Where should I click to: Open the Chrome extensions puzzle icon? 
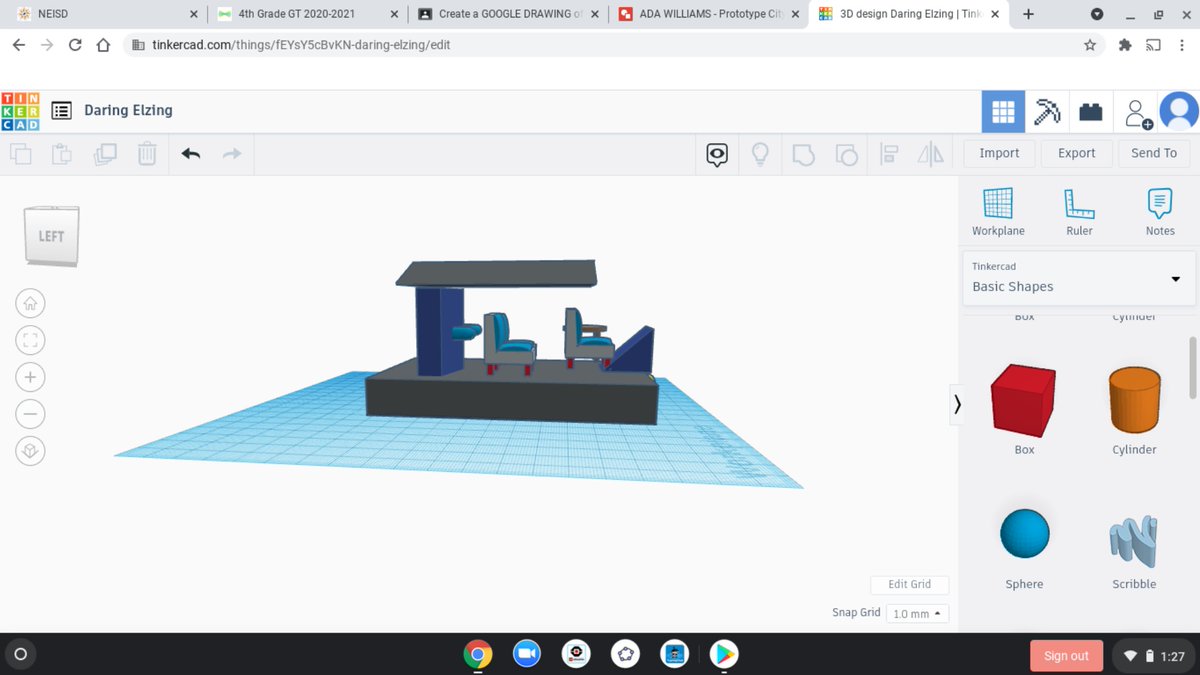click(x=1125, y=45)
